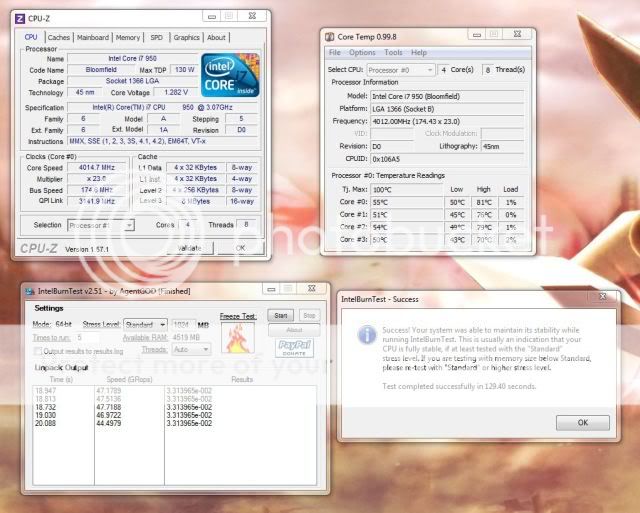Click the PayPal Donate logo
This screenshot has height=513, width=640.
click(294, 348)
